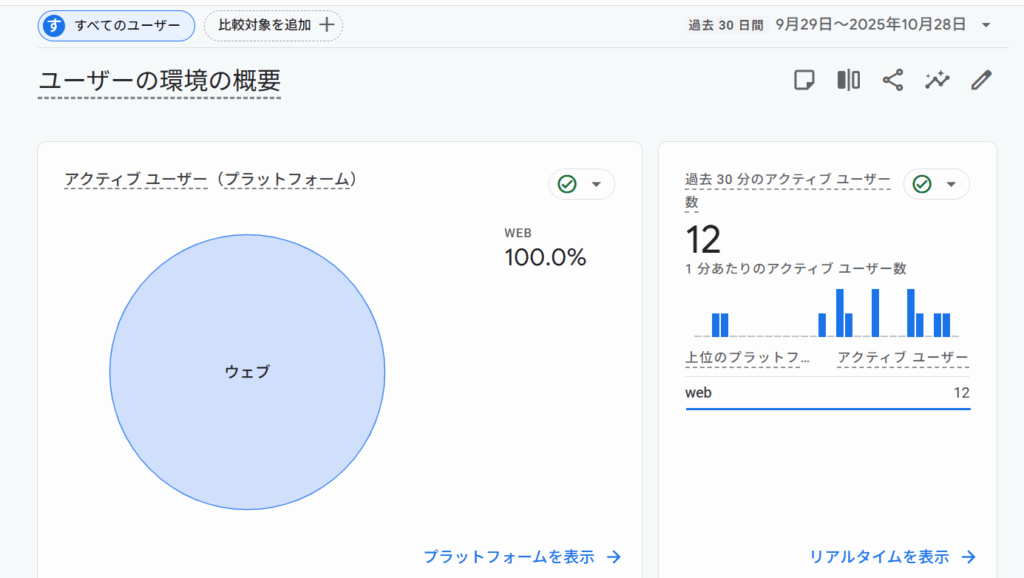The image size is (1024, 578).
Task: Click the ウェブ pie chart segment
Action: pyautogui.click(x=247, y=372)
